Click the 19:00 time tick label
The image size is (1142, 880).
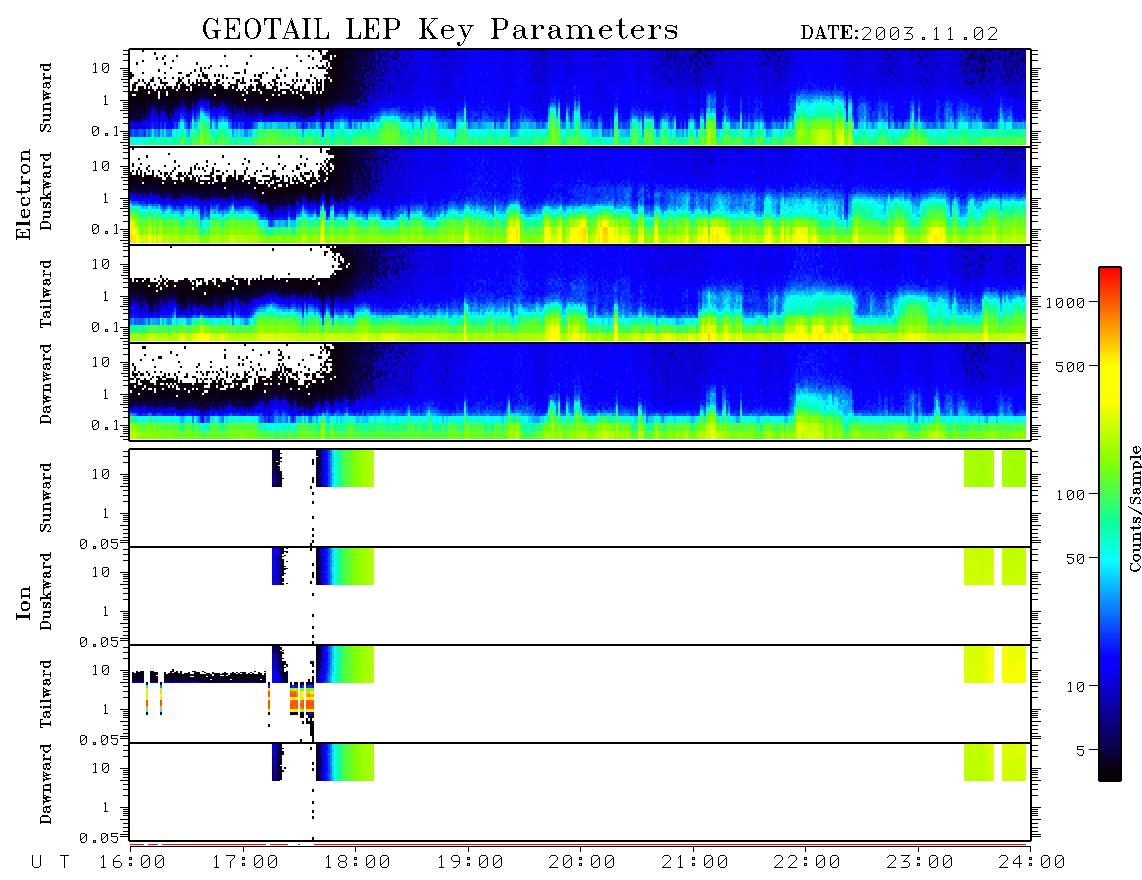(470, 863)
